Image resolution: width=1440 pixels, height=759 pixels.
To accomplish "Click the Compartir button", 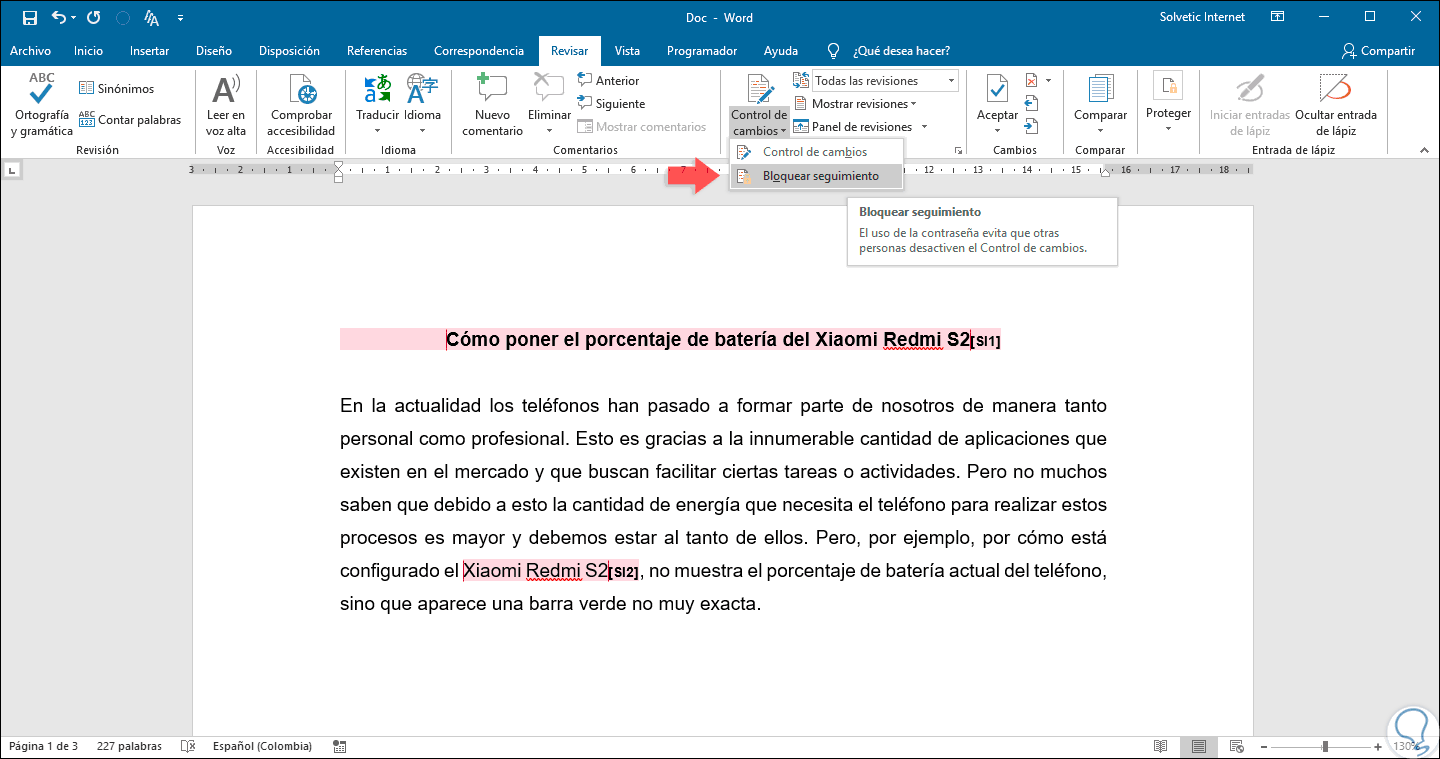I will click(x=1378, y=51).
